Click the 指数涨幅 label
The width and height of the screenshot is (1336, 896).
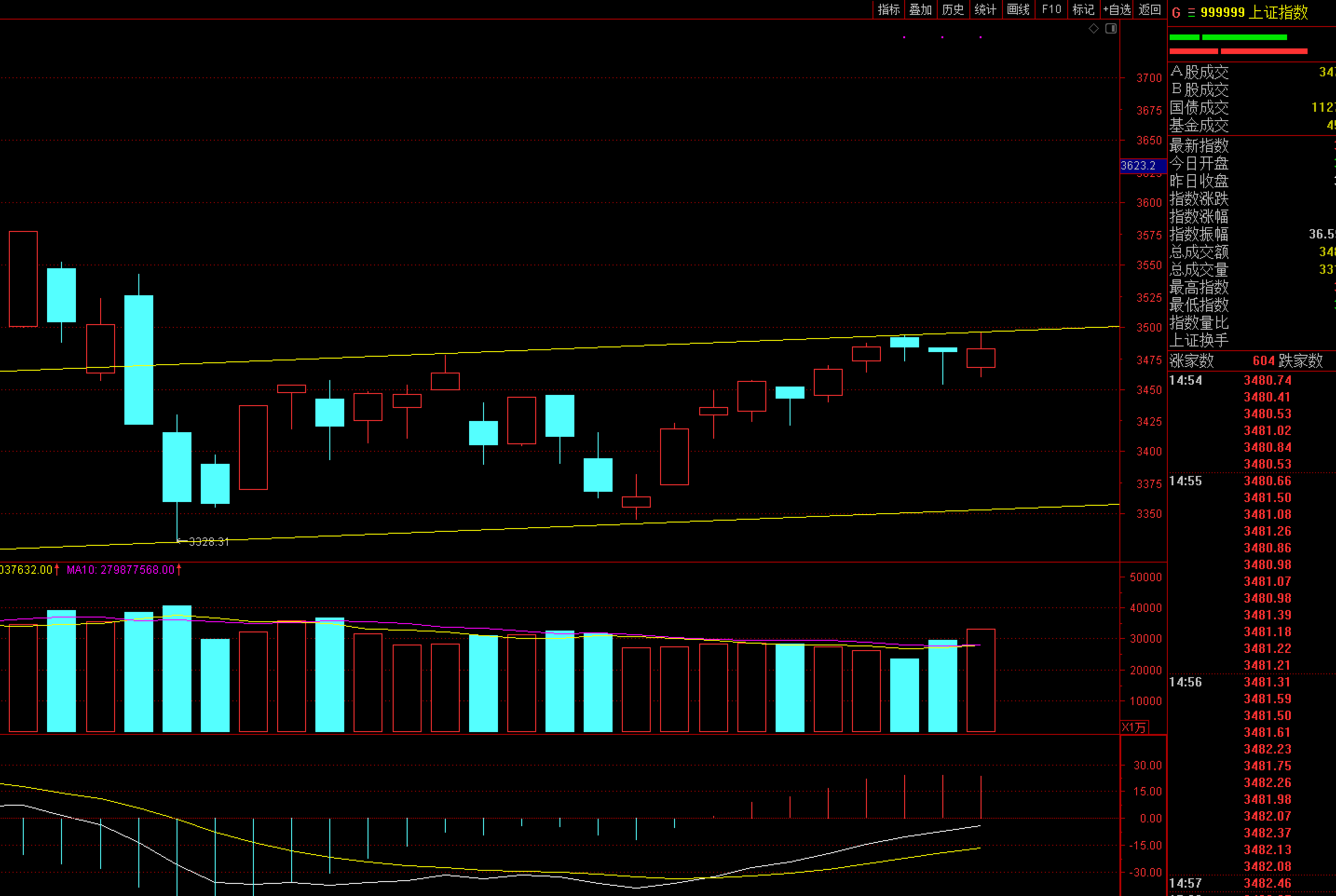(1199, 217)
